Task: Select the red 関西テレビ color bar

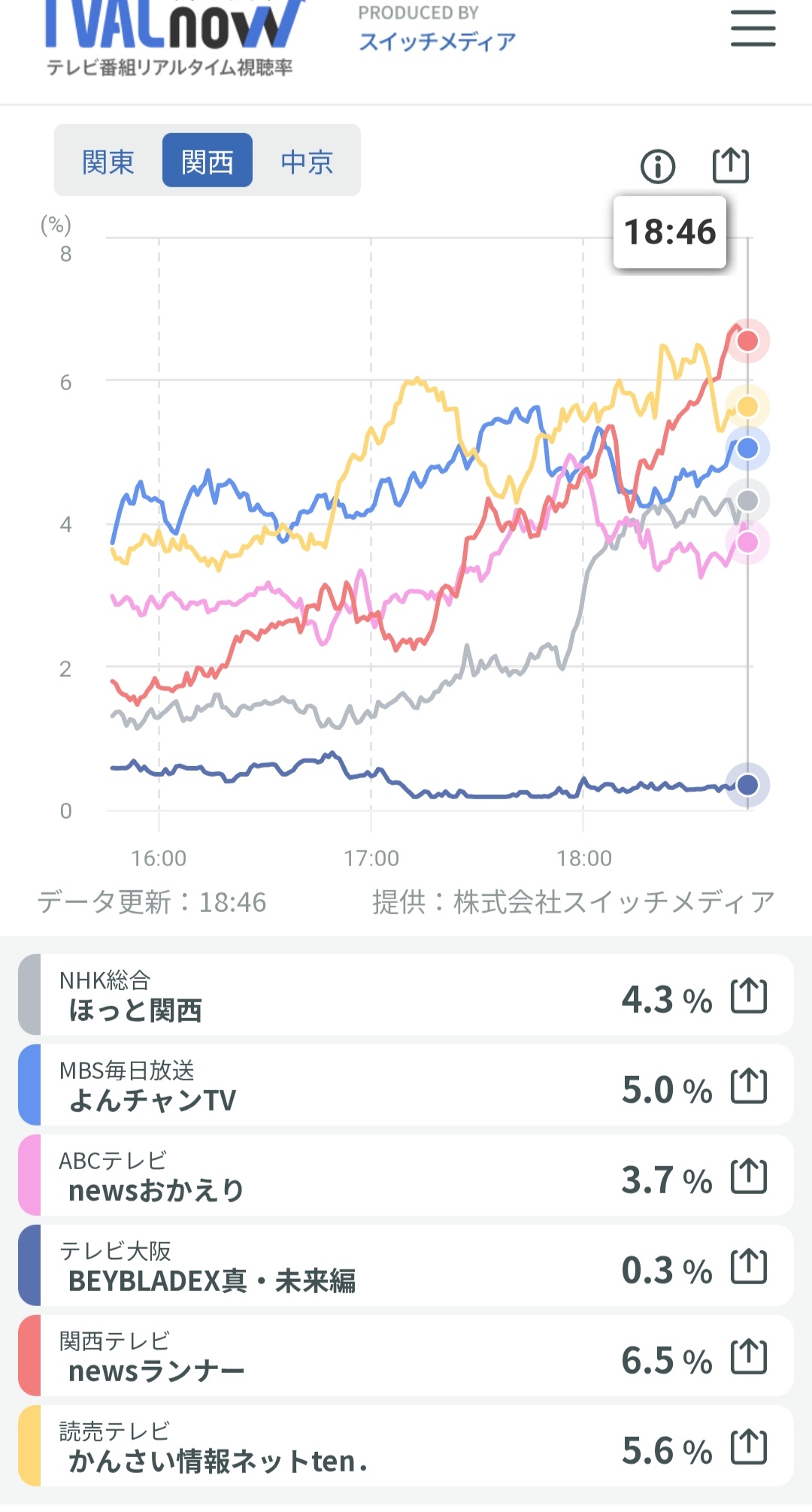Action: pos(29,1356)
